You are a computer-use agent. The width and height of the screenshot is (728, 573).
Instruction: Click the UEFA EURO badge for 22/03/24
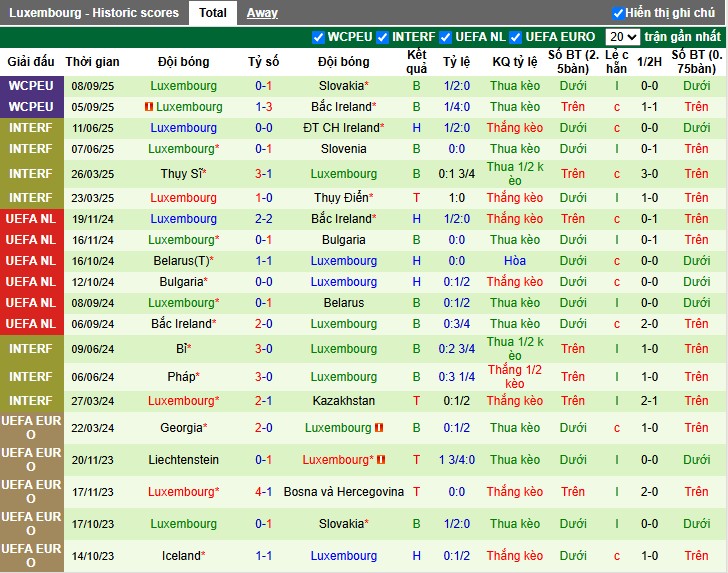tap(30, 428)
